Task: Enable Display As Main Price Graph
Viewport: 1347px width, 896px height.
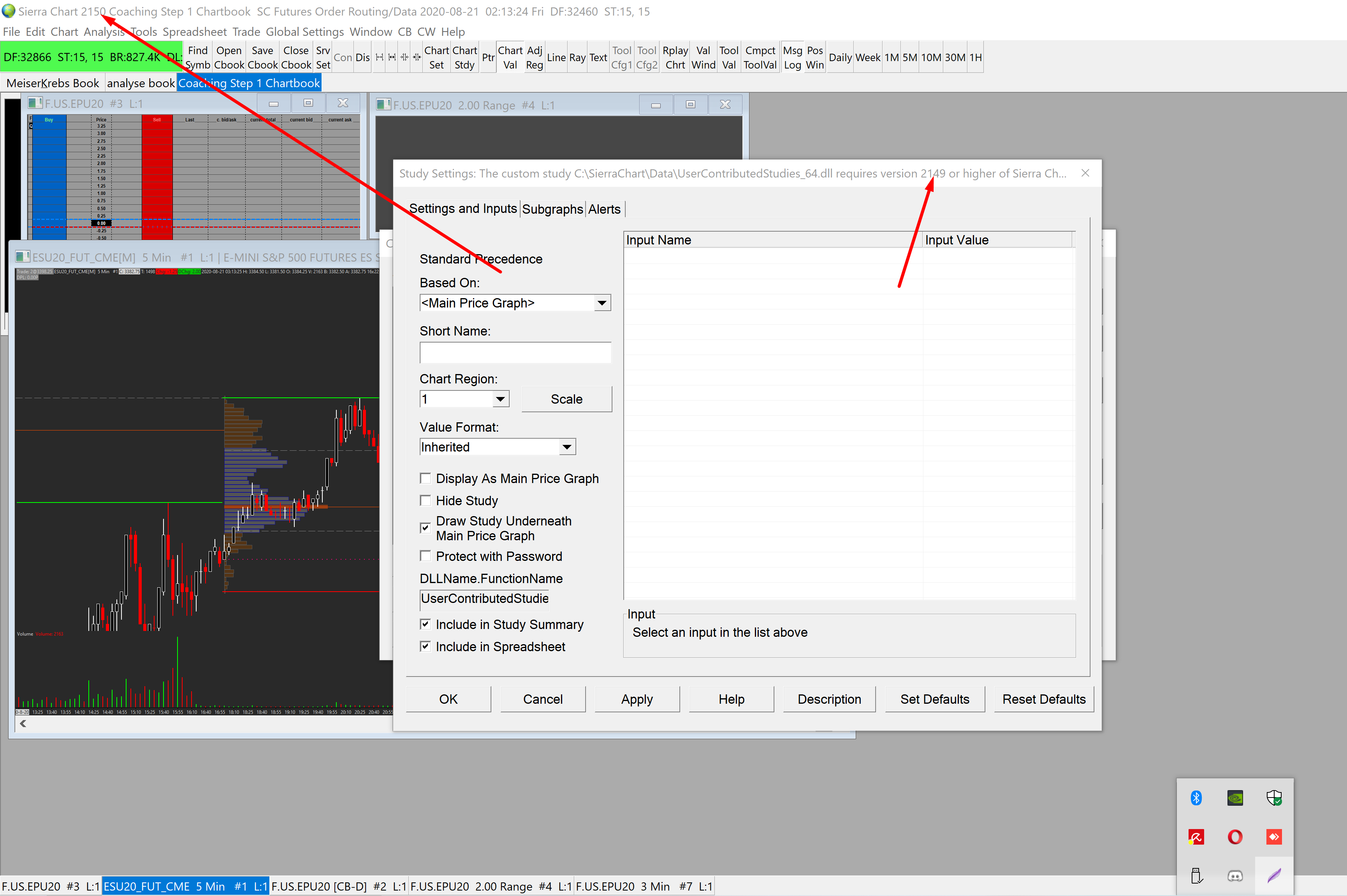Action: coord(425,478)
